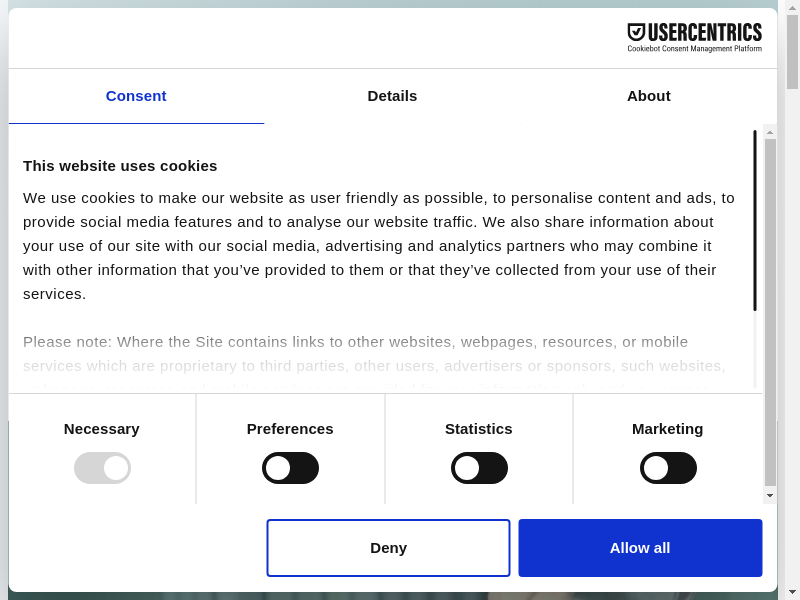The width and height of the screenshot is (800, 600).
Task: Enable the Marketing cookies switch
Action: (x=668, y=468)
